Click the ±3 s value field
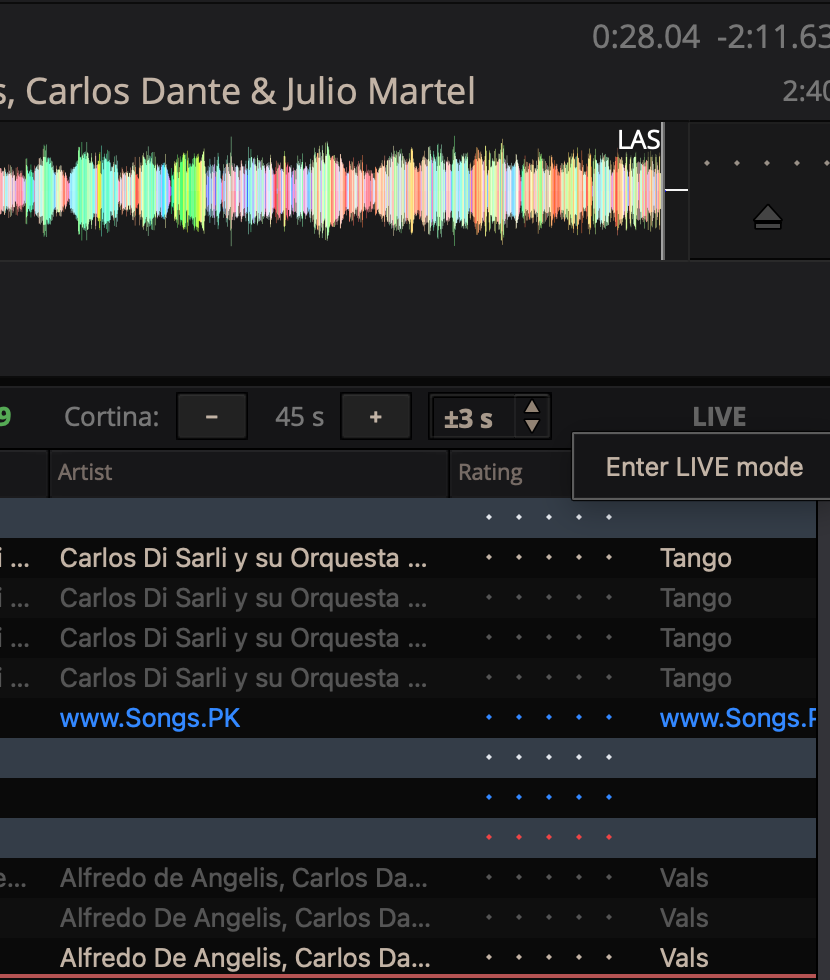The image size is (830, 980). click(472, 417)
